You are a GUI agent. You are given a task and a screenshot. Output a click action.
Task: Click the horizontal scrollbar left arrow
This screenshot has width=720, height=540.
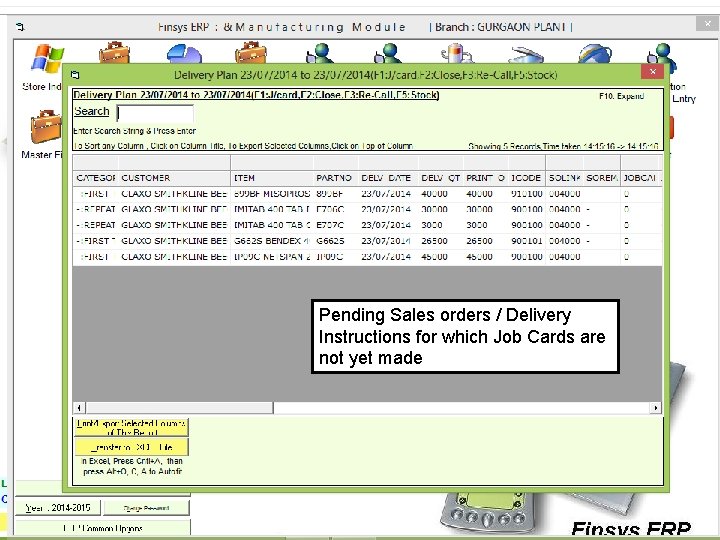79,408
